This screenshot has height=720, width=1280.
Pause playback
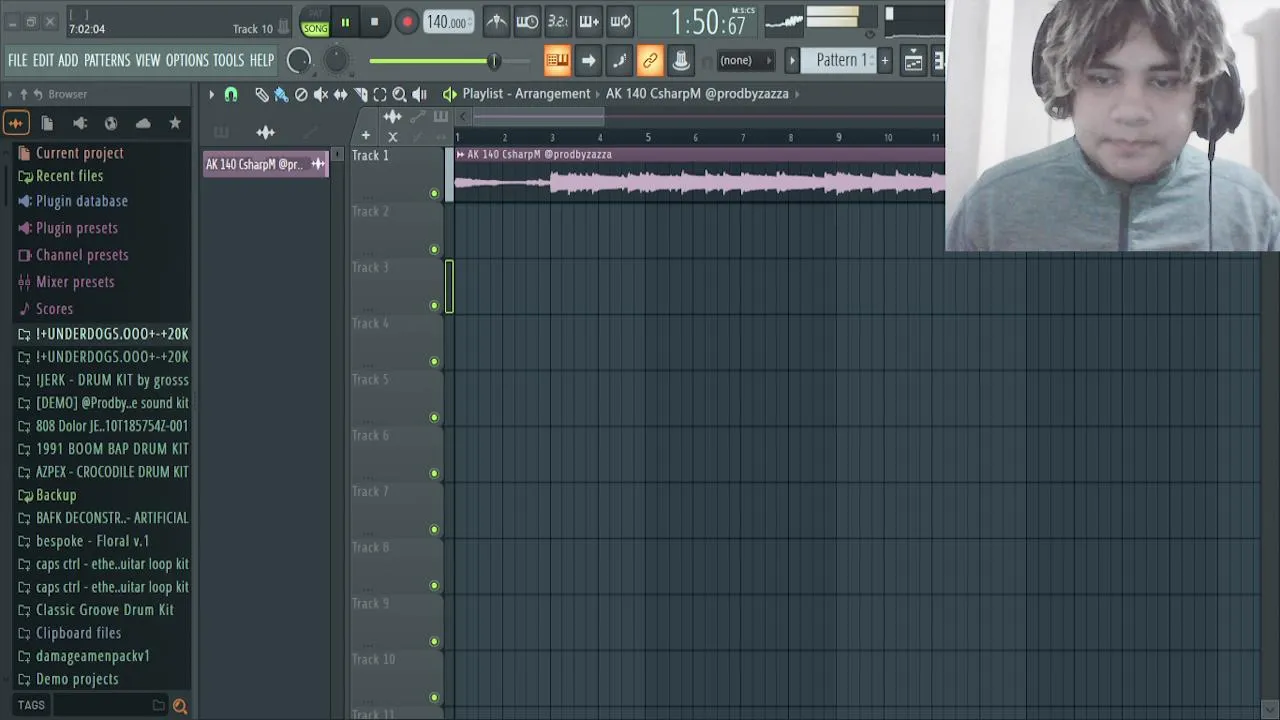(x=345, y=22)
